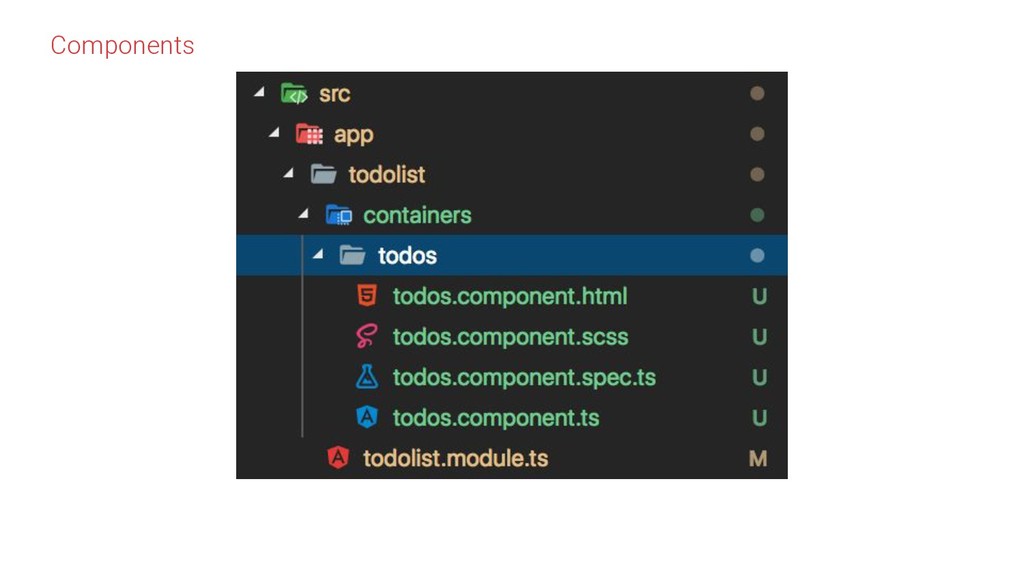The image size is (1024, 576).
Task: Click the Components slide heading
Action: click(x=122, y=45)
